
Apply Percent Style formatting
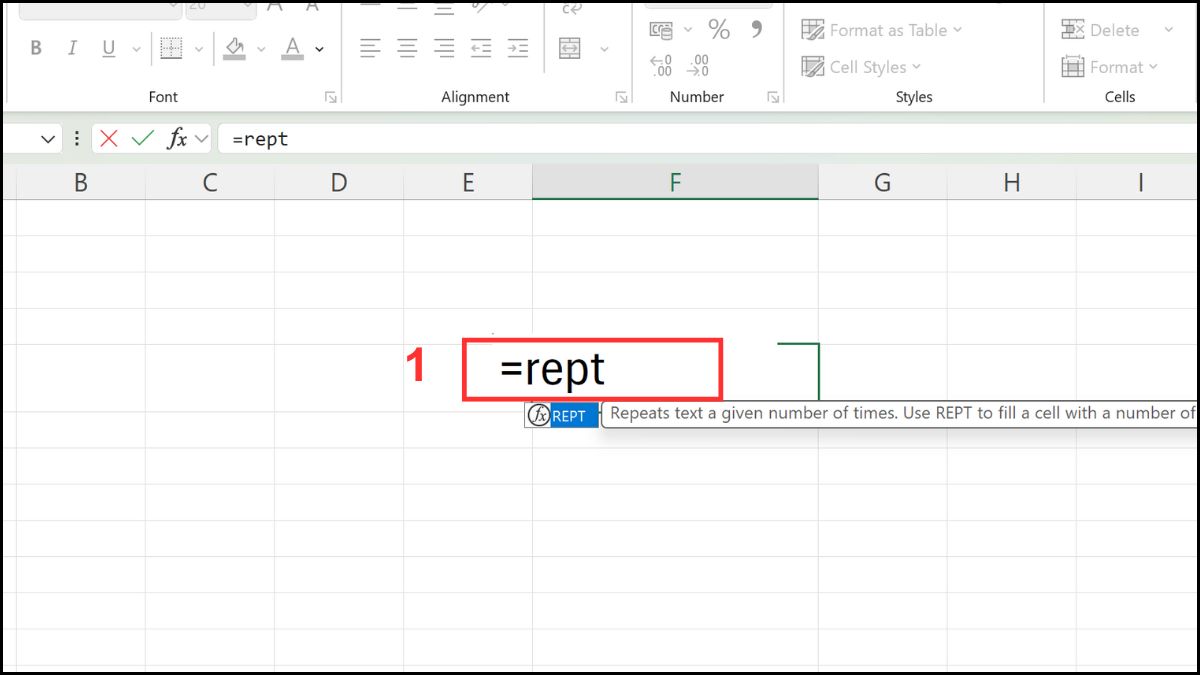coord(718,30)
